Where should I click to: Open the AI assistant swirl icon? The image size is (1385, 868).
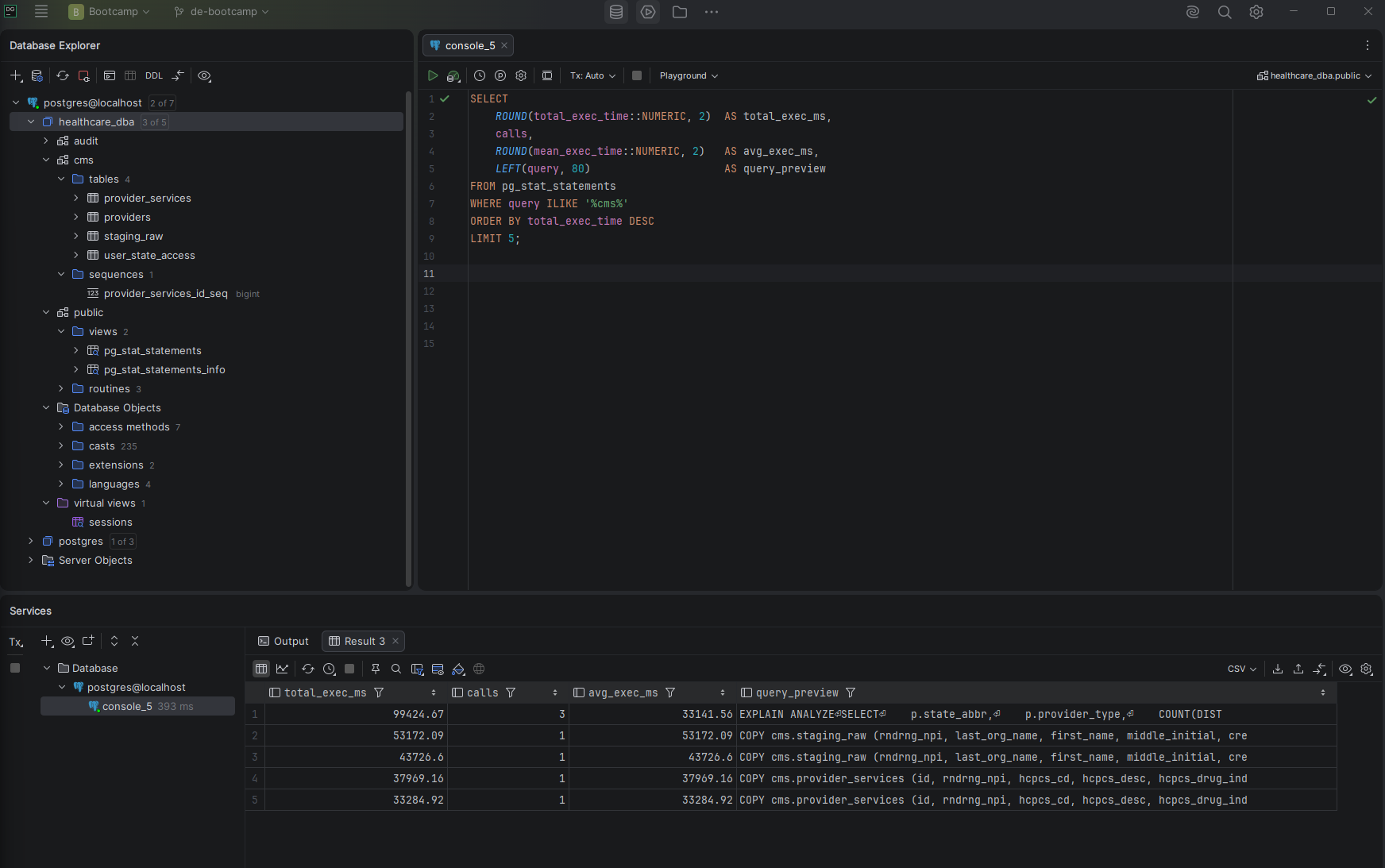click(x=1193, y=12)
